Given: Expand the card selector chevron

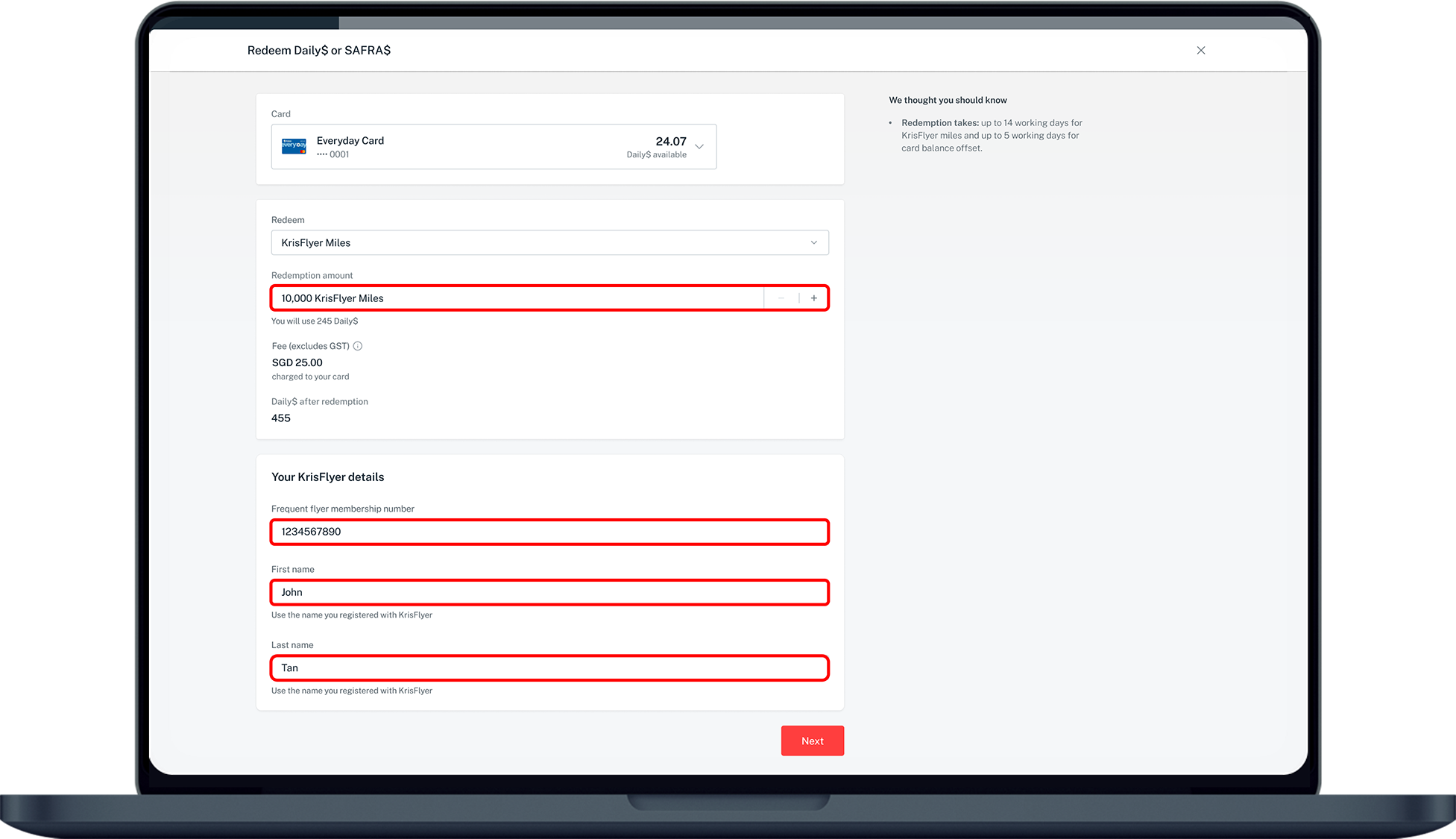Looking at the screenshot, I should (699, 146).
